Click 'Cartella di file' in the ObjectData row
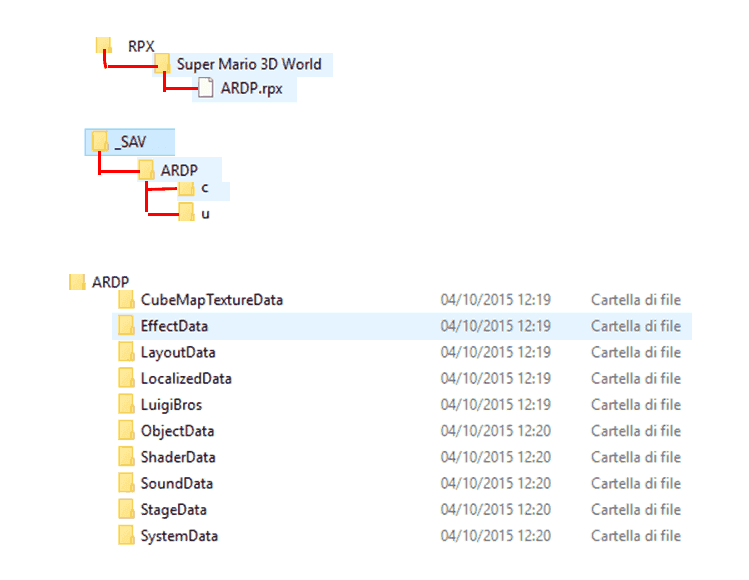Viewport: 749px width, 580px height. pyautogui.click(x=636, y=431)
